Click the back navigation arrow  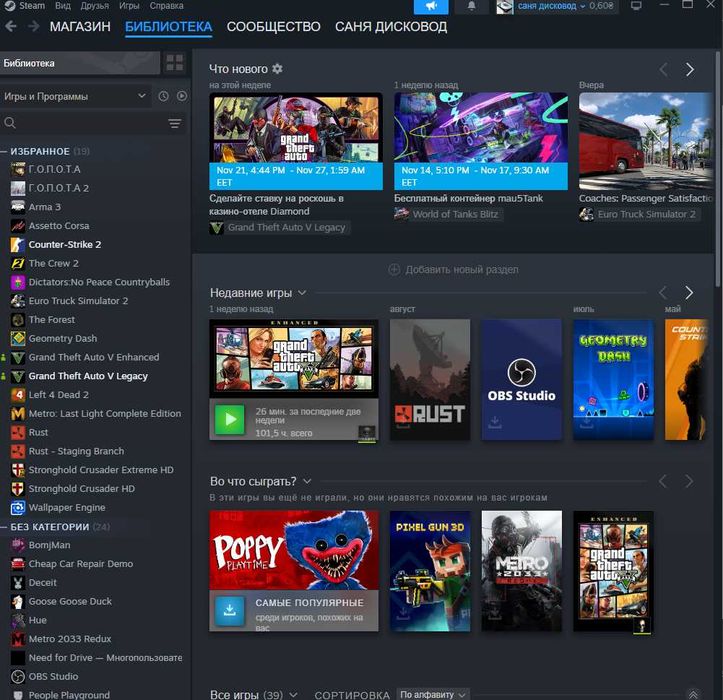[11, 26]
